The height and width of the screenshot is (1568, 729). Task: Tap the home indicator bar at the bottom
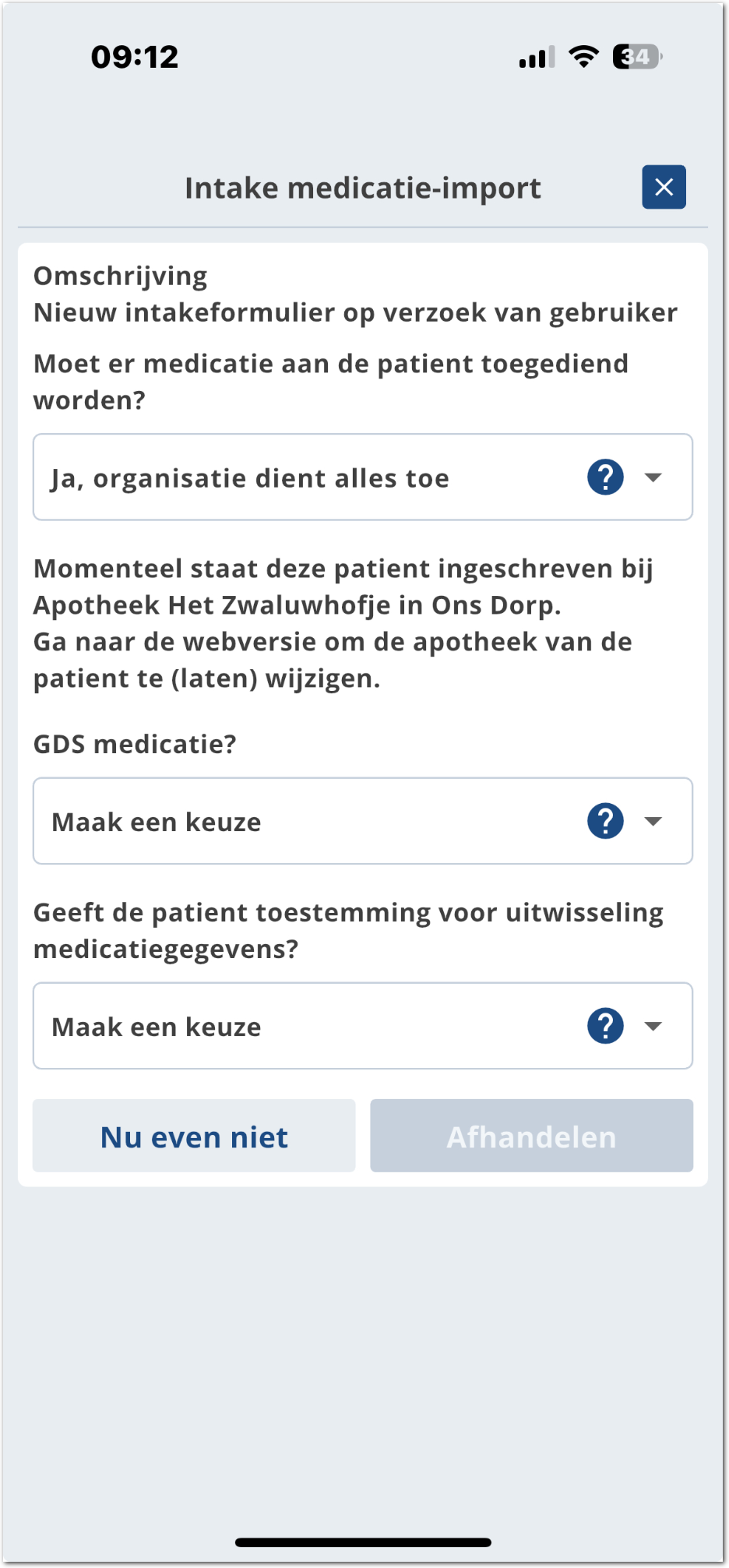click(x=363, y=1542)
